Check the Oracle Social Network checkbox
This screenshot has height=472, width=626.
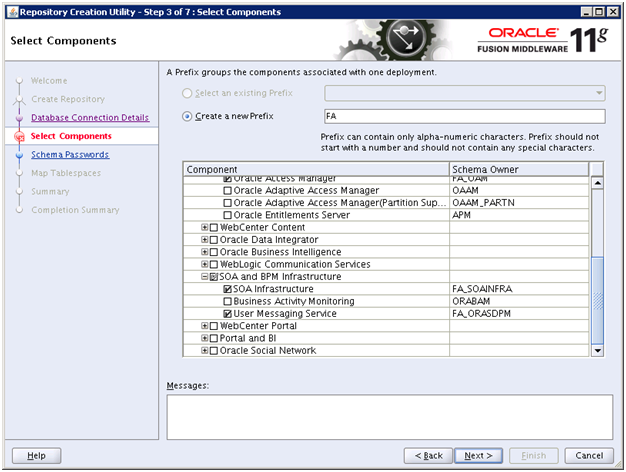(x=214, y=351)
